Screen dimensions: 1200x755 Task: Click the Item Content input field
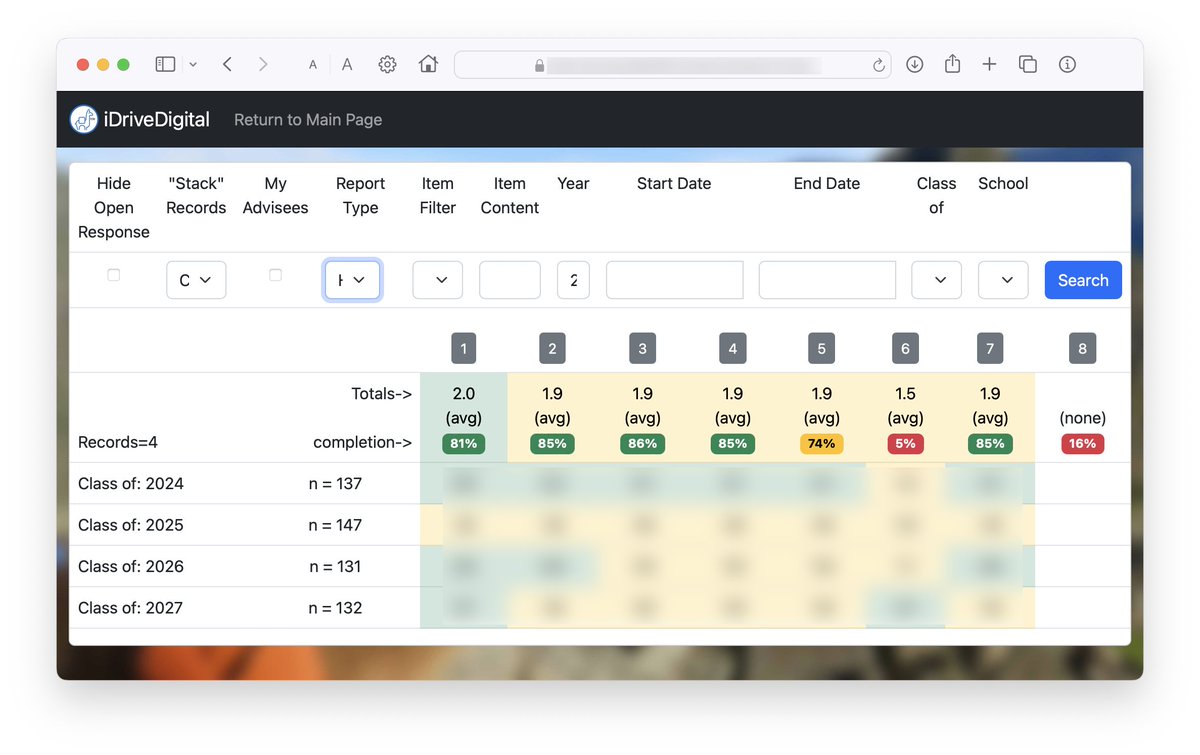[x=510, y=280]
